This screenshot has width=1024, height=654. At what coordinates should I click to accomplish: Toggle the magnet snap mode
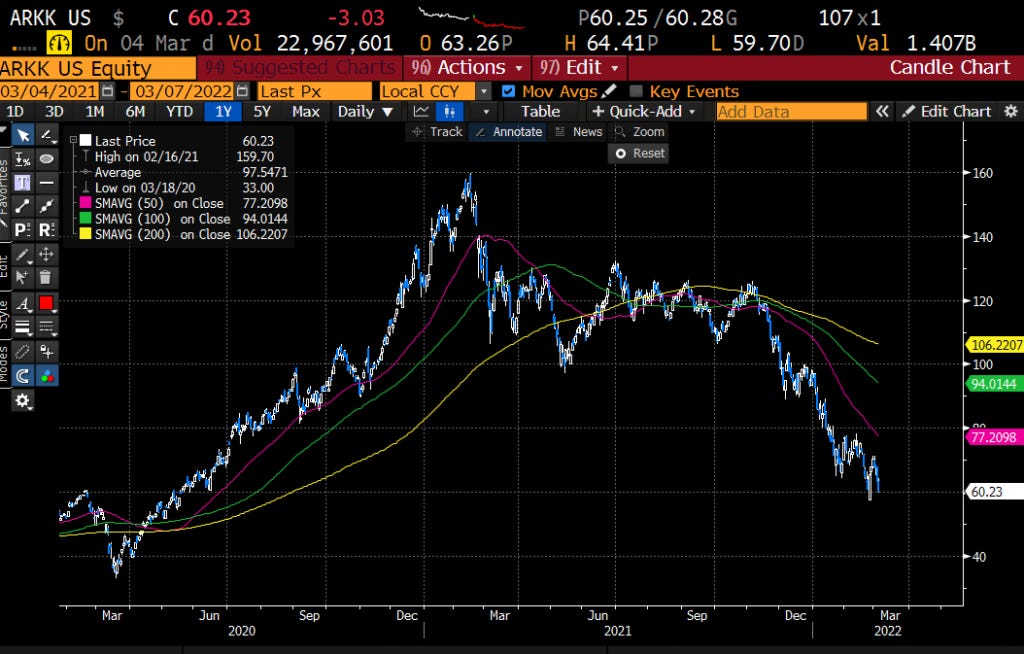tap(23, 376)
